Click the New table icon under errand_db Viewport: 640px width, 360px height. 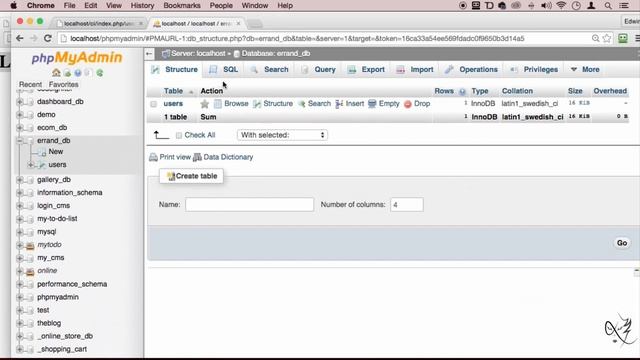click(42, 152)
